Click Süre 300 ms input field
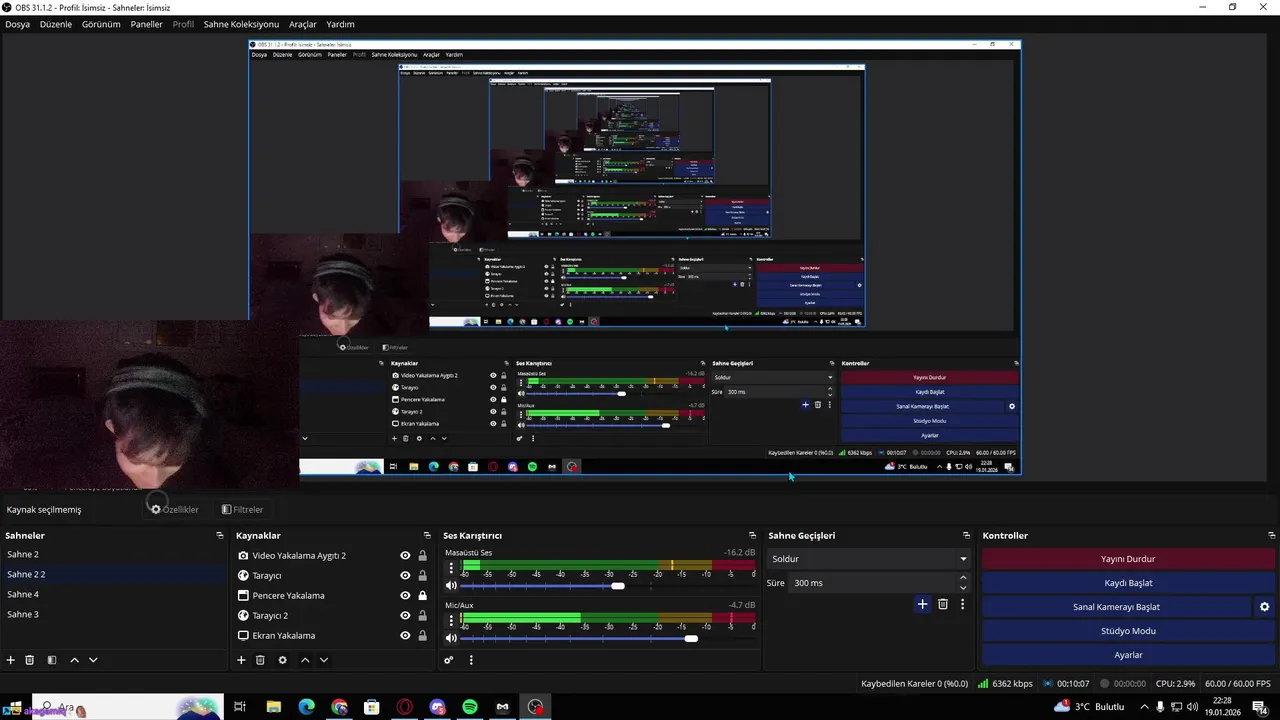The height and width of the screenshot is (720, 1280). tap(873, 583)
